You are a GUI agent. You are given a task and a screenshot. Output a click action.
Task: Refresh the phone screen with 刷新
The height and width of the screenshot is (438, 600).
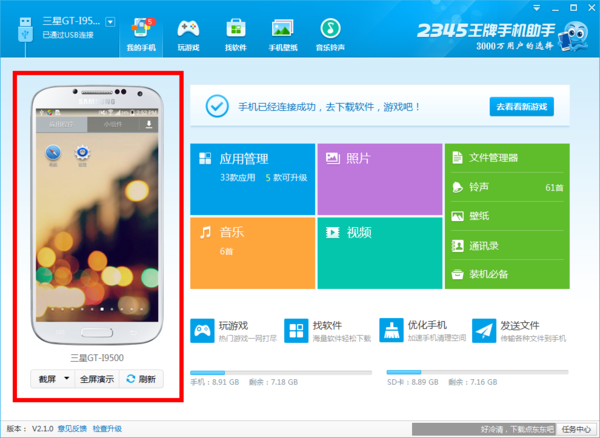pos(140,379)
